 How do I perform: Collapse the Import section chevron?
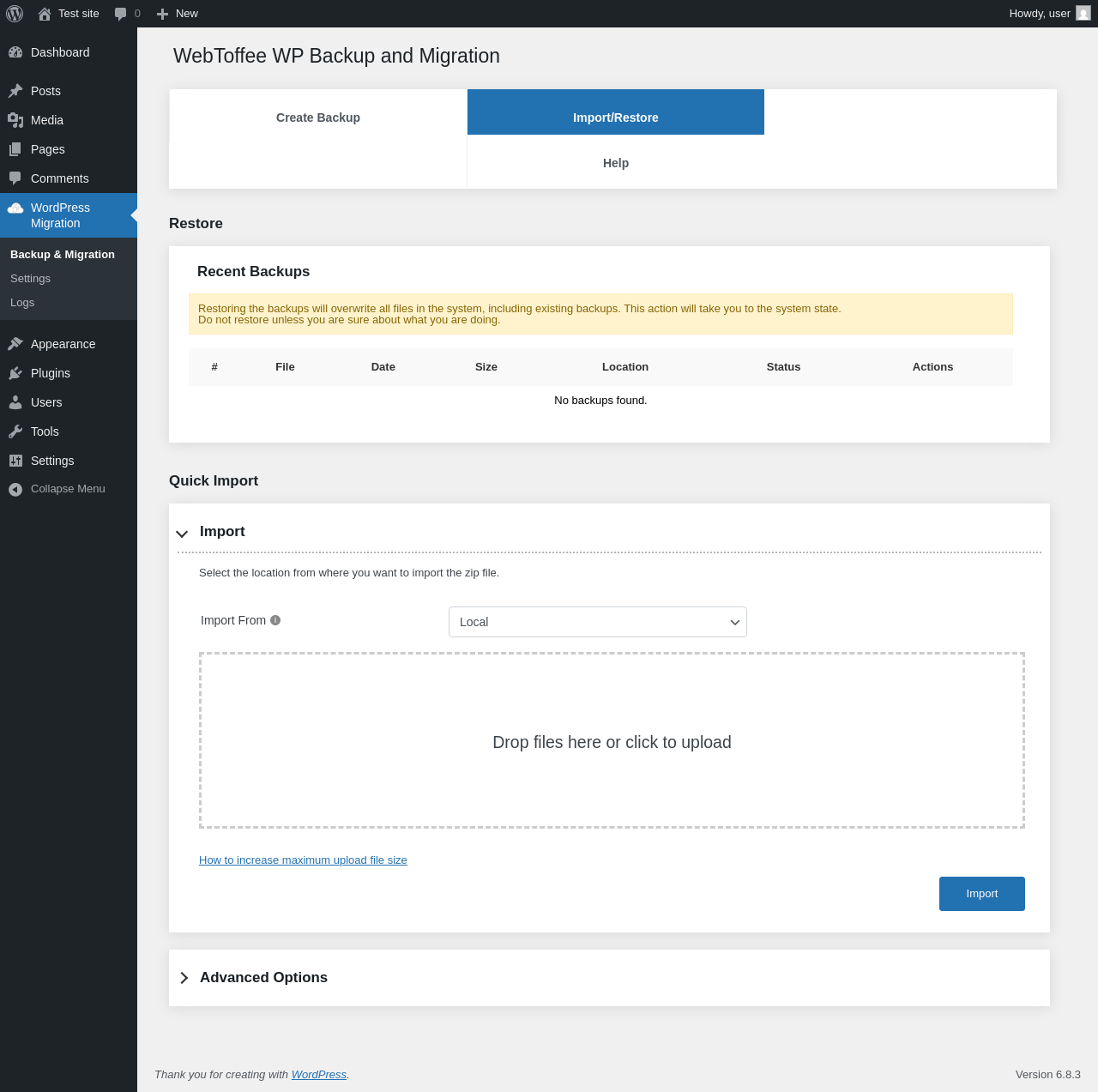(182, 534)
